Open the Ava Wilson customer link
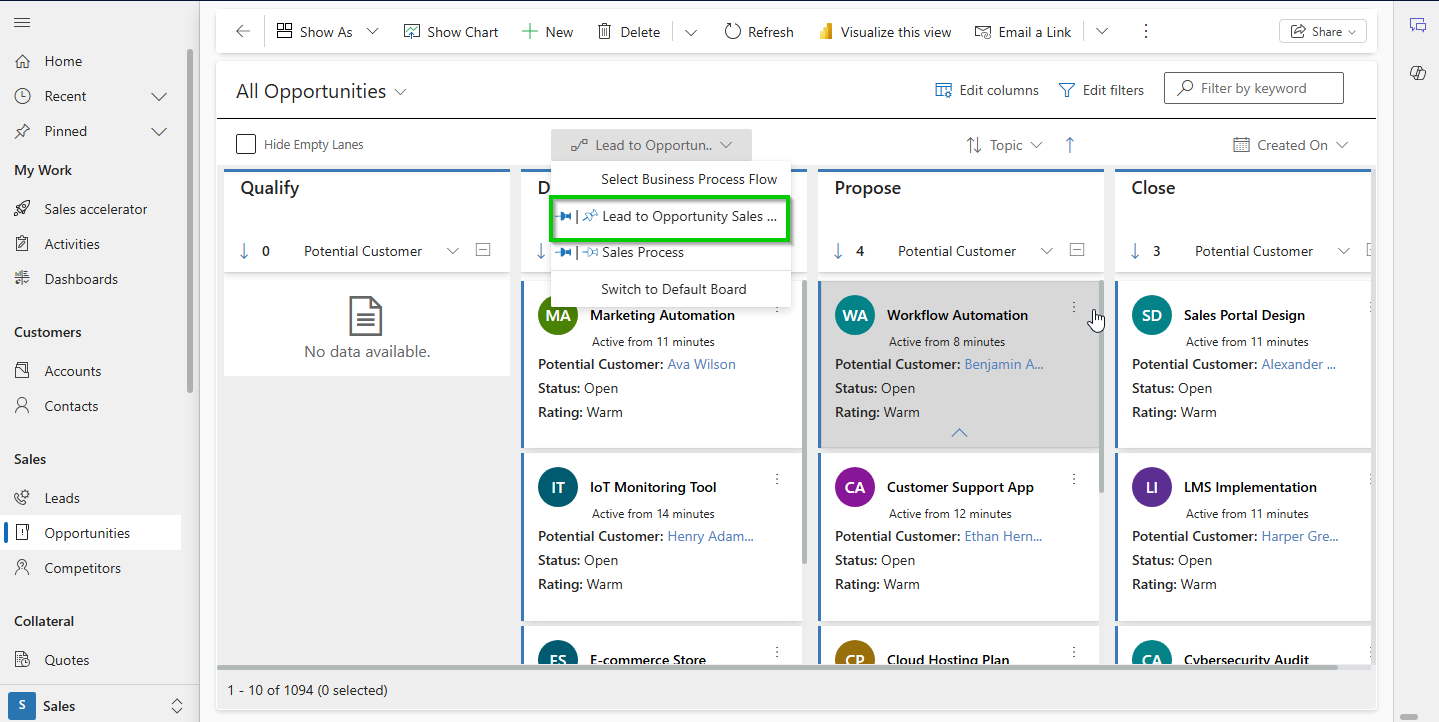 tap(701, 364)
